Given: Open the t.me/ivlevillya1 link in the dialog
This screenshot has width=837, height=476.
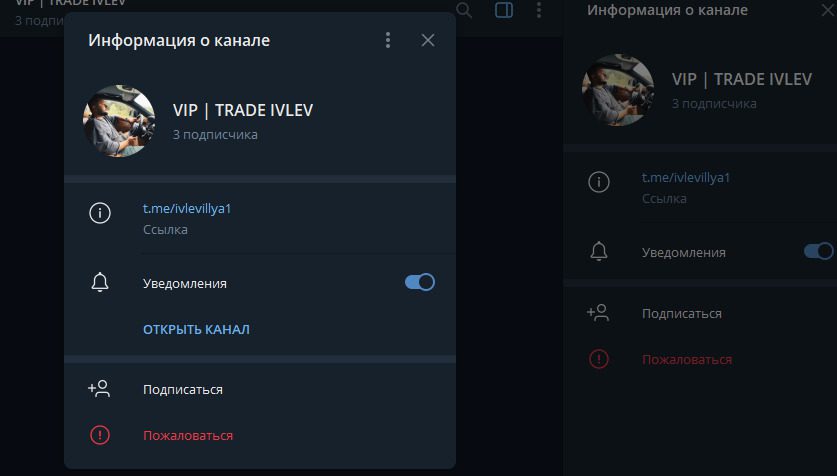Looking at the screenshot, I should coord(187,209).
